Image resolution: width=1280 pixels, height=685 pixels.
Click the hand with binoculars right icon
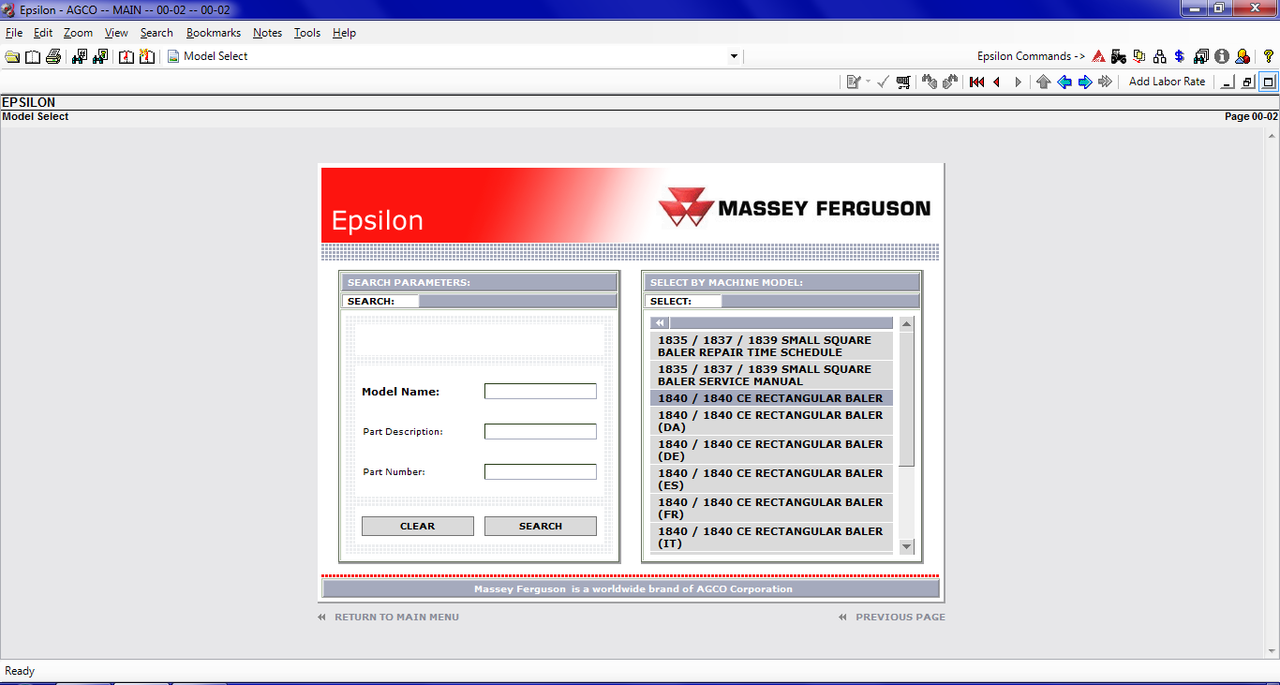coord(950,82)
